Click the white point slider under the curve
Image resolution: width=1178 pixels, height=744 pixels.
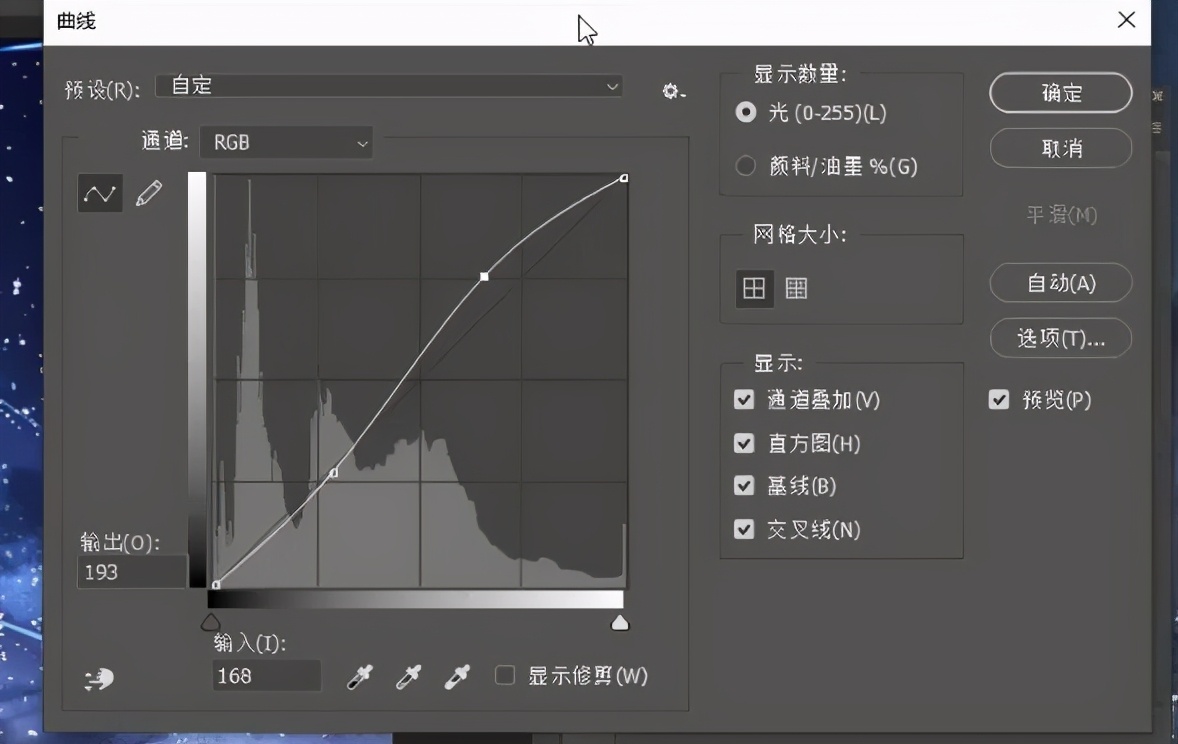[x=620, y=622]
